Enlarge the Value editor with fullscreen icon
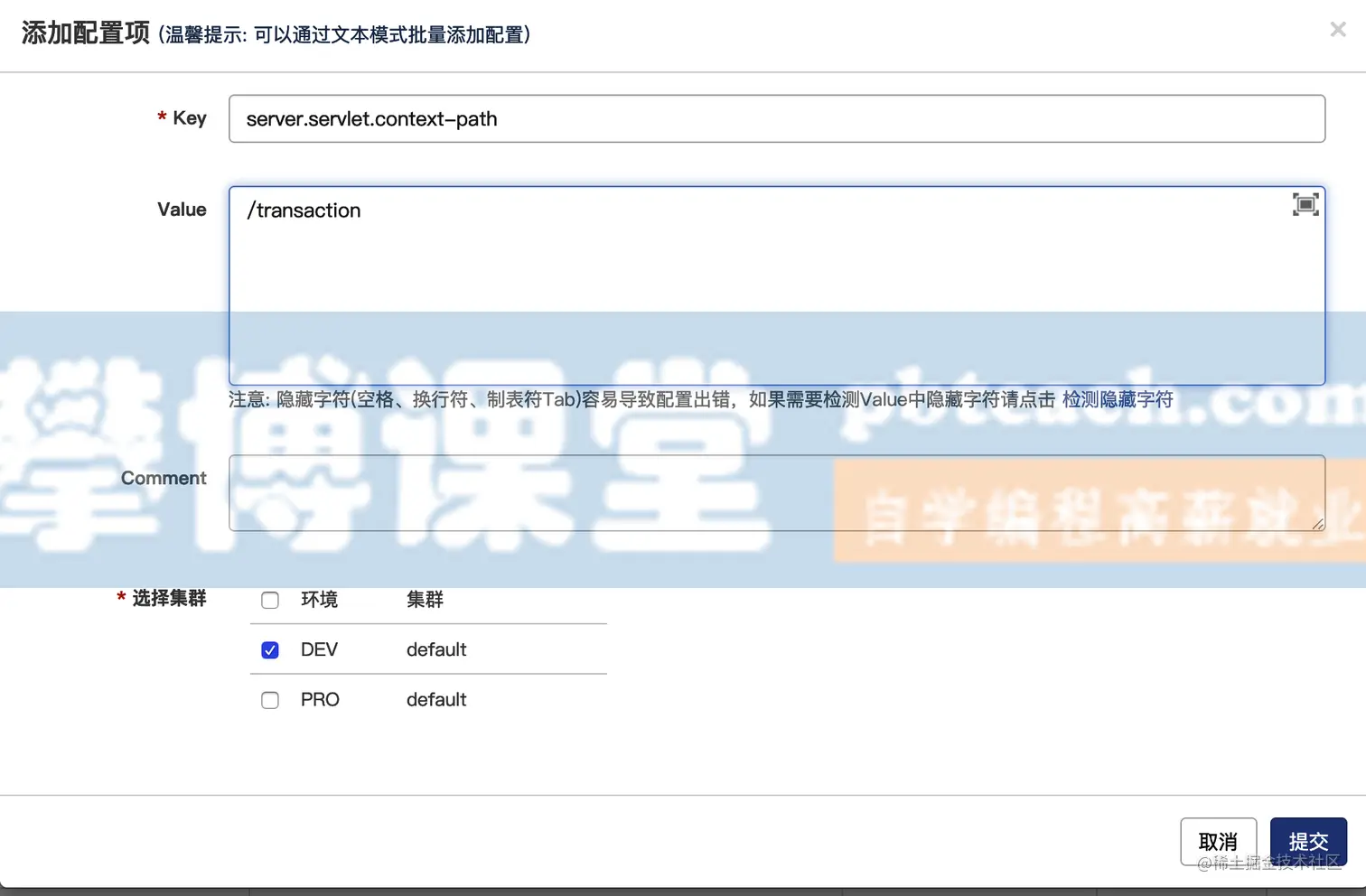This screenshot has height=896, width=1366. (x=1305, y=203)
